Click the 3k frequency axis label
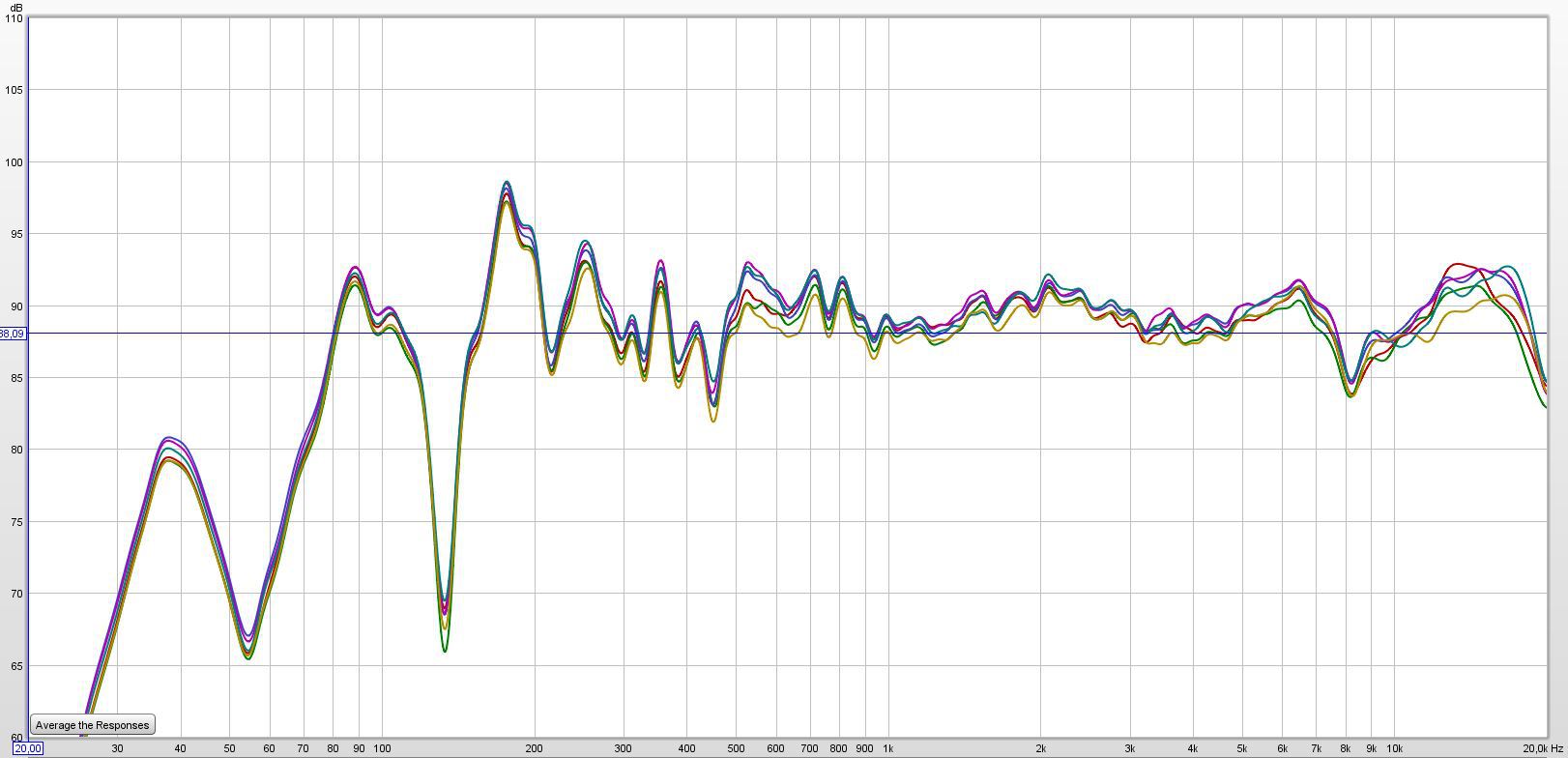The width and height of the screenshot is (1568, 758). (x=1129, y=748)
